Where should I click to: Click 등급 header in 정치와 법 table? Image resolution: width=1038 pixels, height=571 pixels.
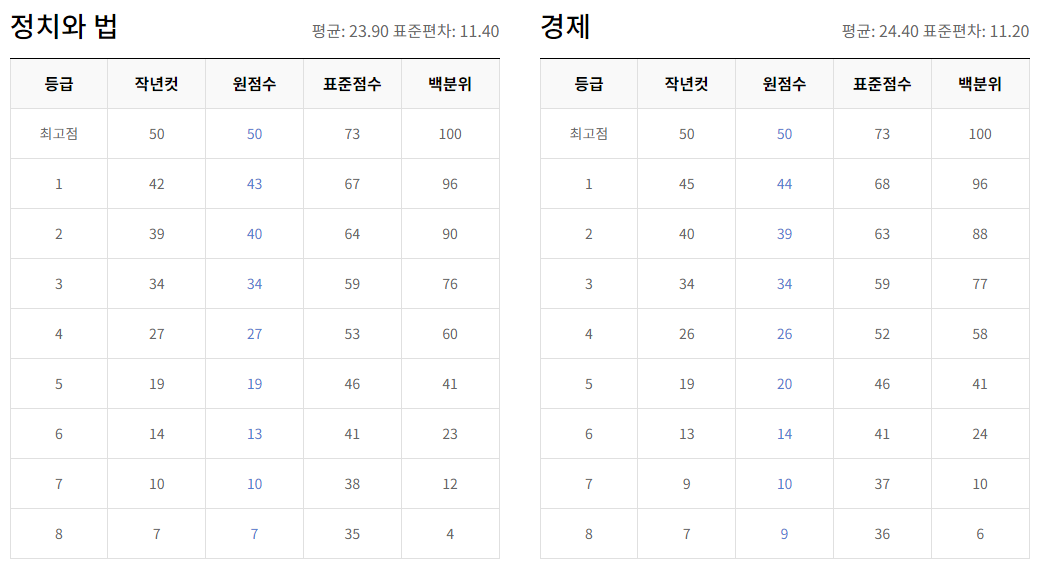[x=59, y=84]
